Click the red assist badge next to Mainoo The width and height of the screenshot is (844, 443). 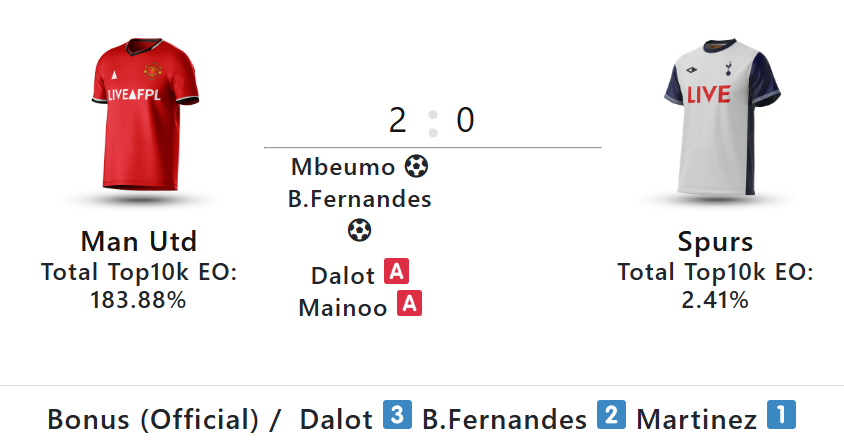[x=409, y=304]
